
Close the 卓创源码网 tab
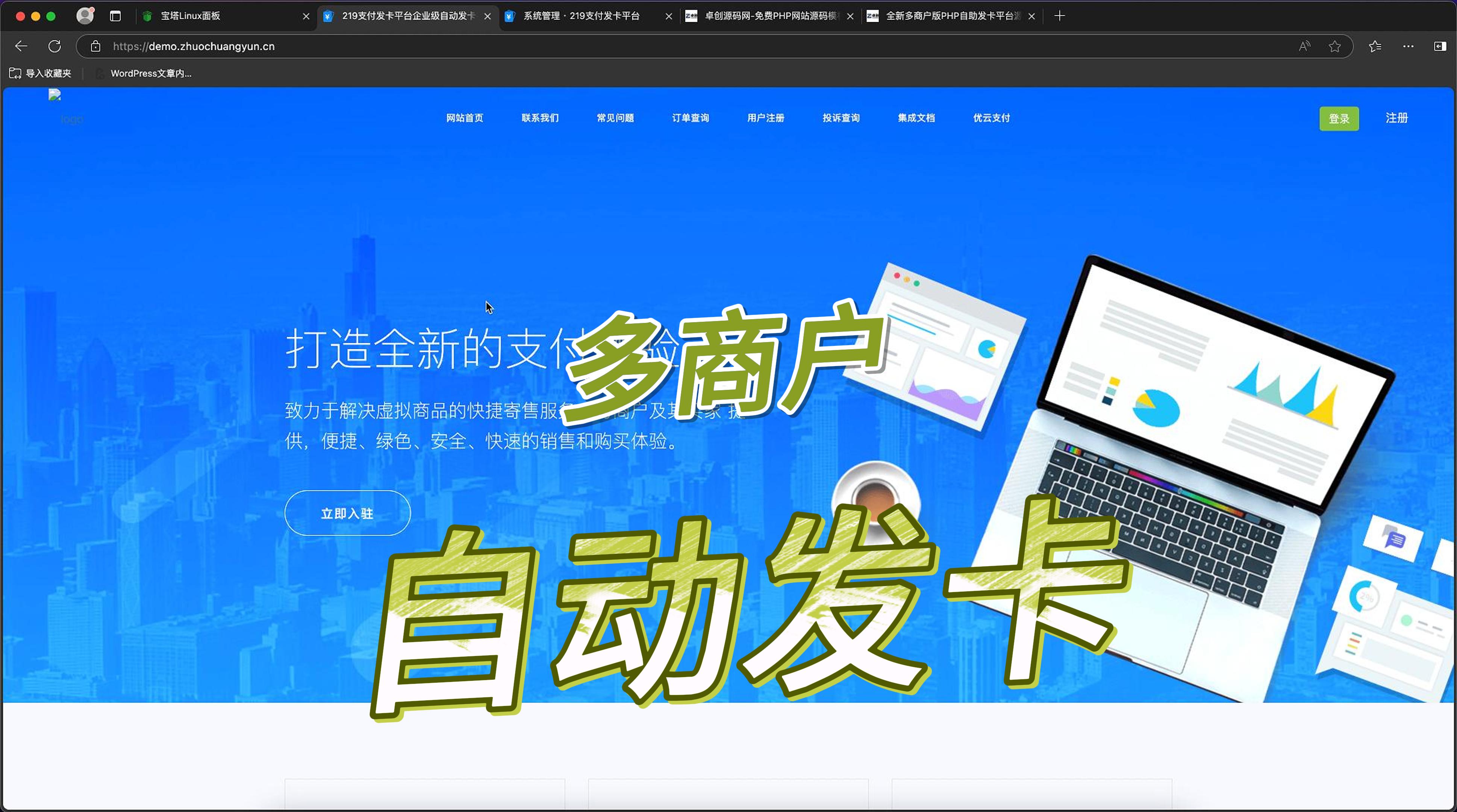850,17
